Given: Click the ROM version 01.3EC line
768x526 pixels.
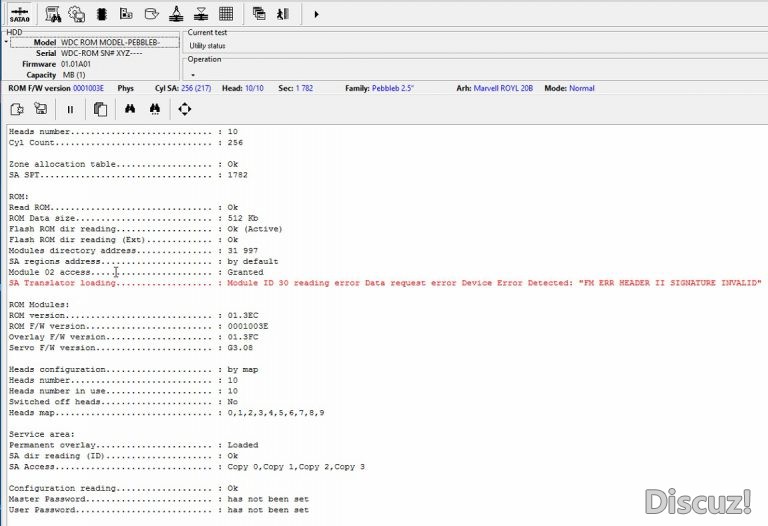Looking at the screenshot, I should pyautogui.click(x=133, y=315).
